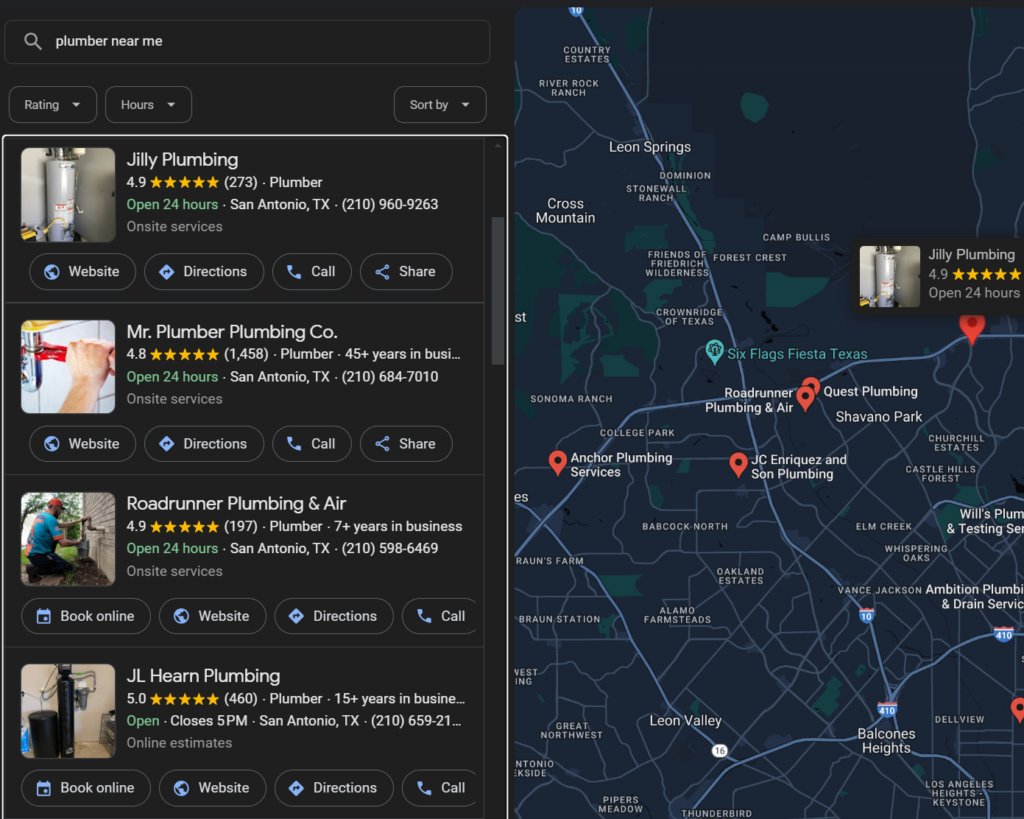
Task: Click Balcones Heights map label
Action: click(886, 741)
